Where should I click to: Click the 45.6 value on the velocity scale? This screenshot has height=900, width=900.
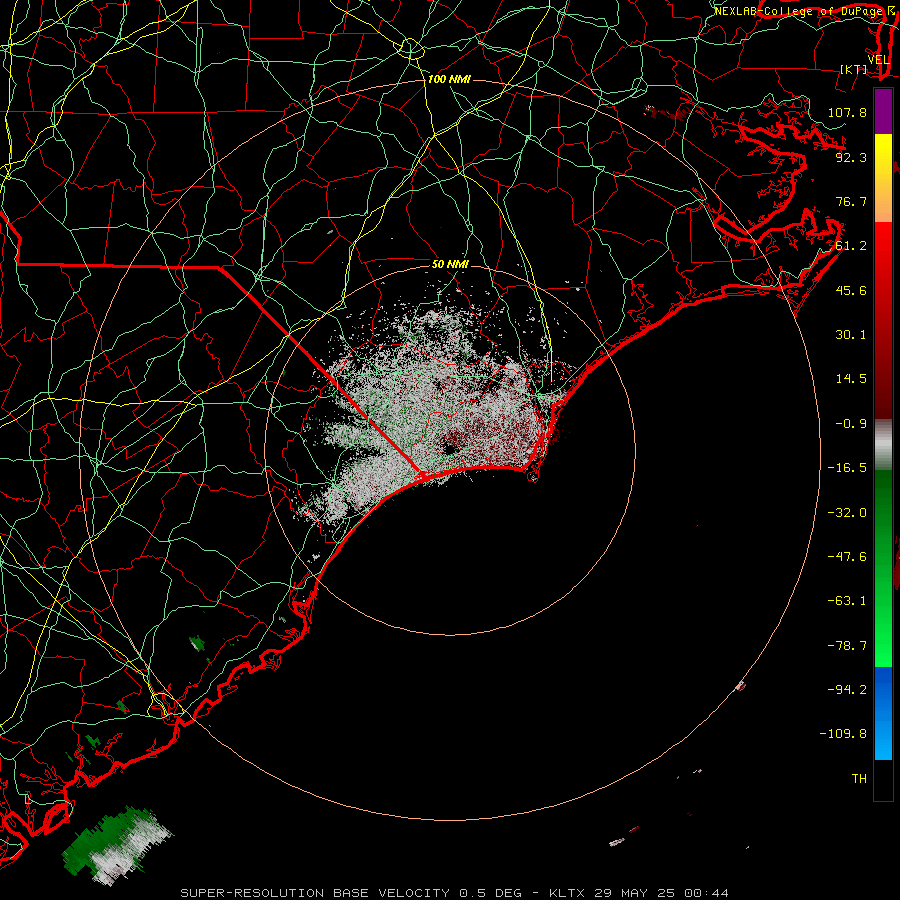tap(851, 290)
